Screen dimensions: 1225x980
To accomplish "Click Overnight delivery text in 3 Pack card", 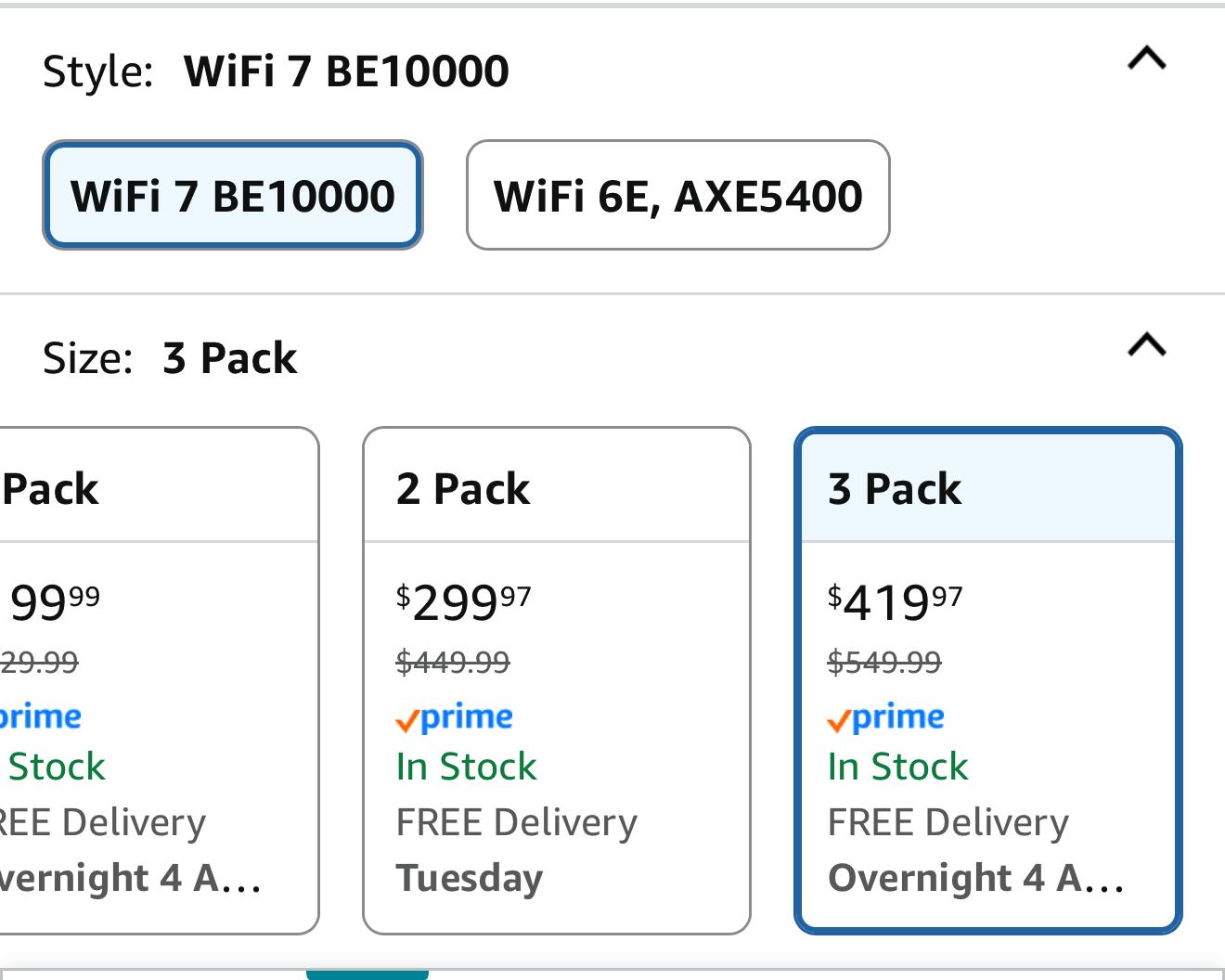I will (x=975, y=878).
